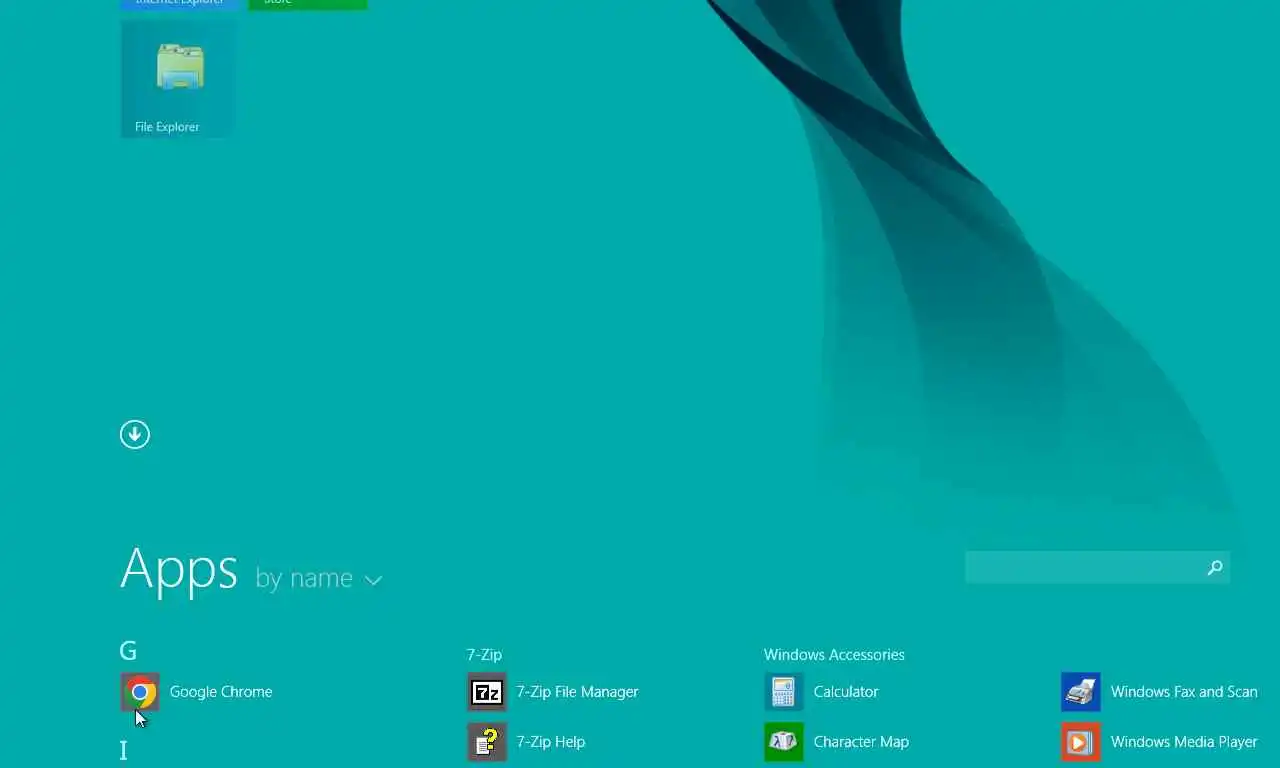Launch the Character Map icon
The height and width of the screenshot is (768, 1280).
tap(784, 742)
